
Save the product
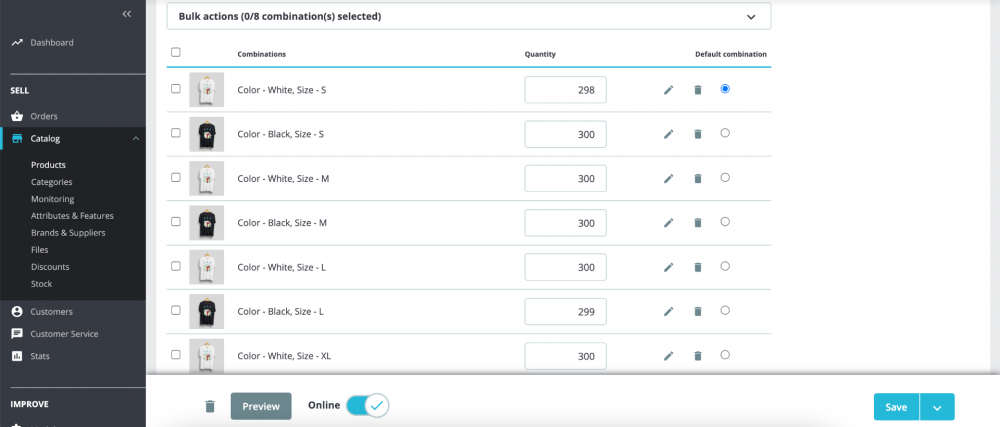pos(896,407)
